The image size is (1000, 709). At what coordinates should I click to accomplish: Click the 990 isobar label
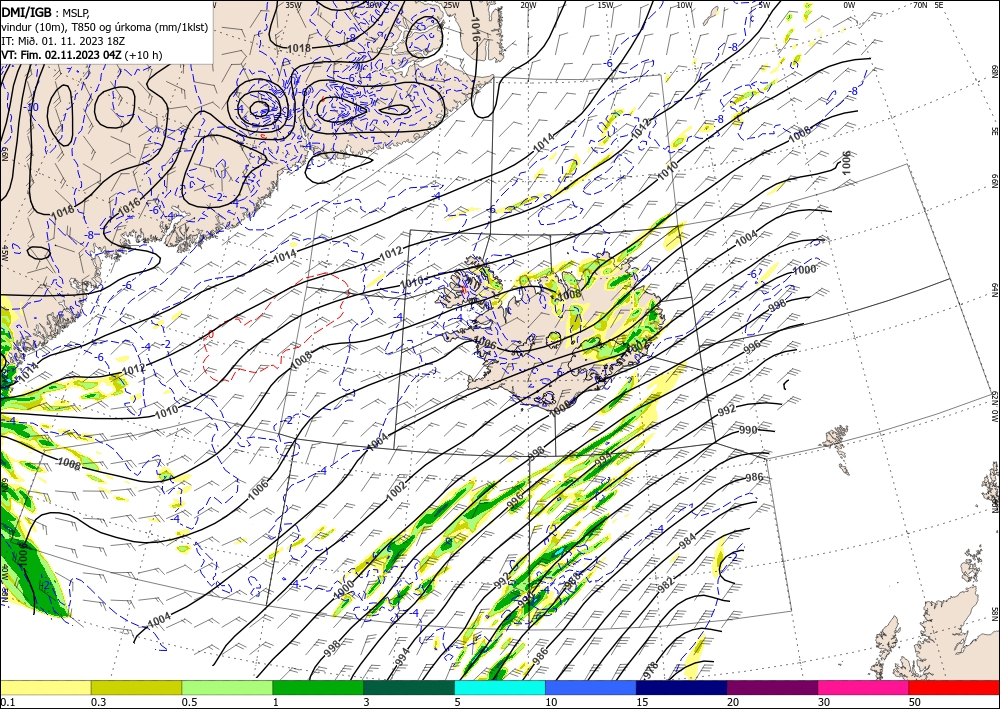748,430
